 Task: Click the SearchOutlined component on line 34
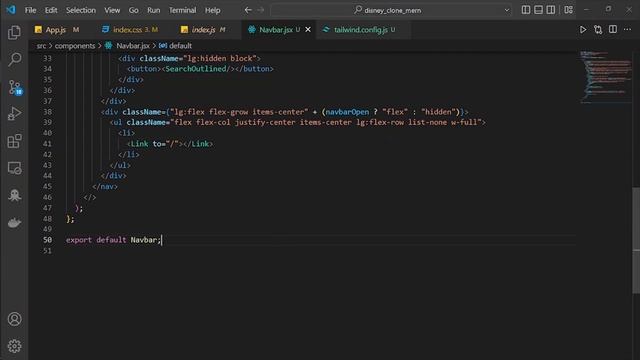pos(196,69)
